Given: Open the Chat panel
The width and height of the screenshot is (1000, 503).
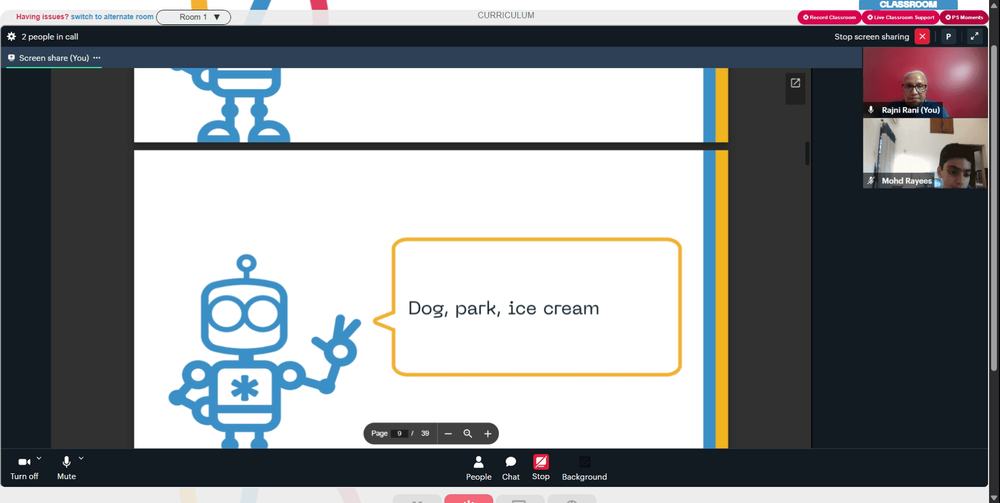Looking at the screenshot, I should 511,468.
